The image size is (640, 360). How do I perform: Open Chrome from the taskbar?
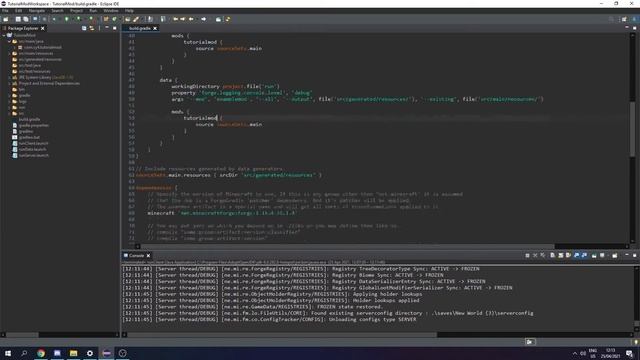tap(41, 353)
